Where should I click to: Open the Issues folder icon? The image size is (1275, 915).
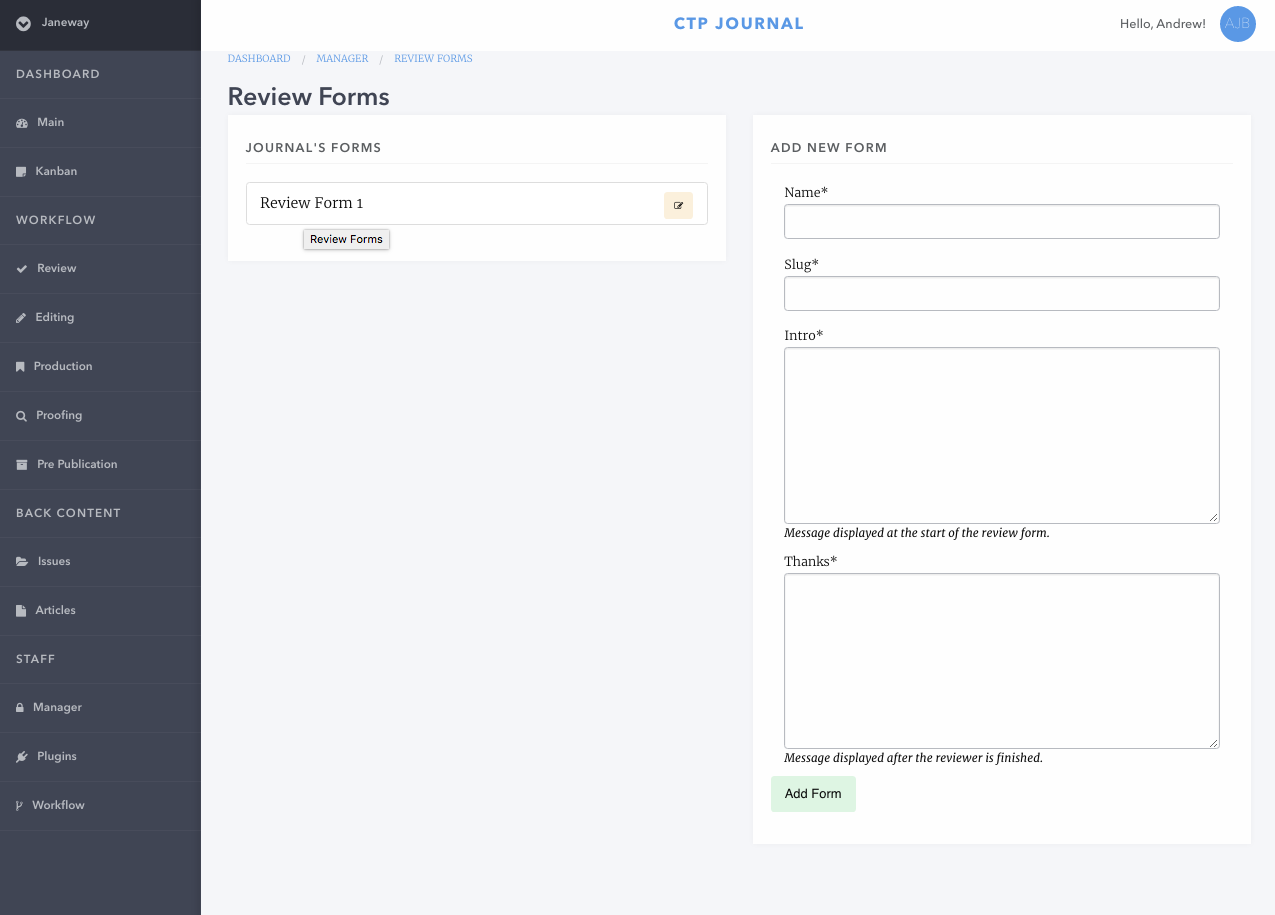click(x=20, y=561)
